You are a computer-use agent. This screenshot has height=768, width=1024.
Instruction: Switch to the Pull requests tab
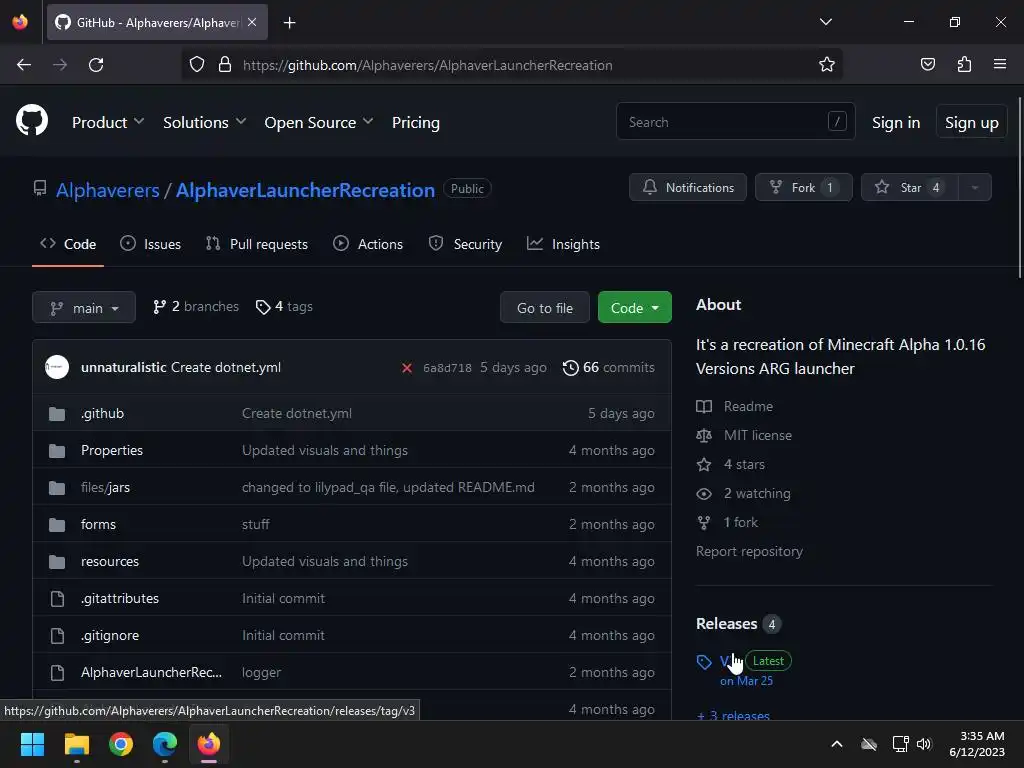pyautogui.click(x=257, y=244)
